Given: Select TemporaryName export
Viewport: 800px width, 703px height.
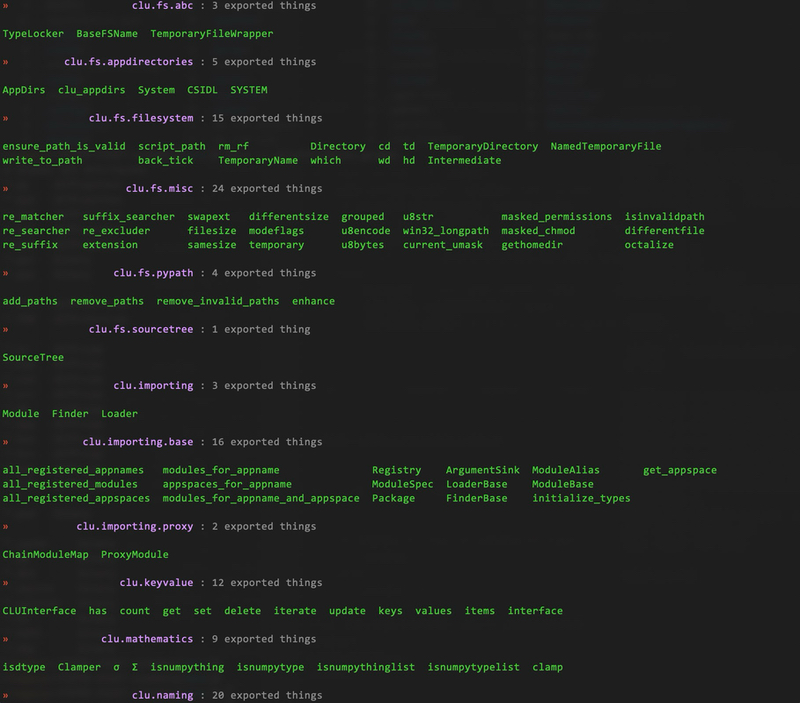Looking at the screenshot, I should (258, 160).
